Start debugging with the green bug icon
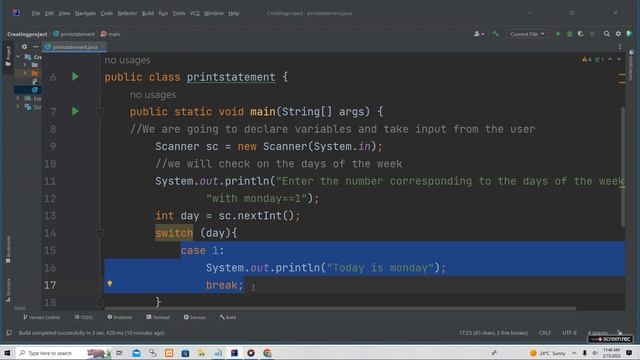 569,34
